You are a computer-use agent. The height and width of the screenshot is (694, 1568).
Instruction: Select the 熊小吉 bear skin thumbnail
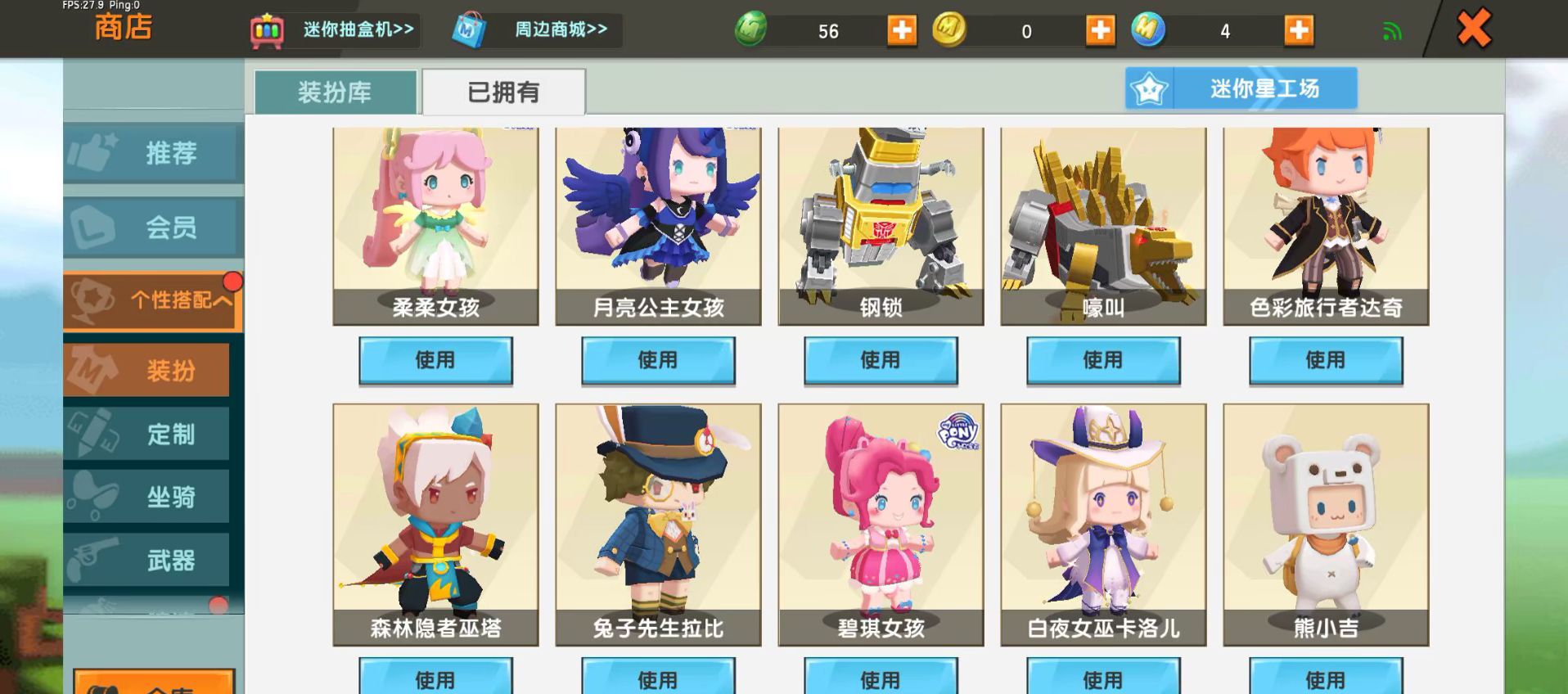coord(1326,525)
